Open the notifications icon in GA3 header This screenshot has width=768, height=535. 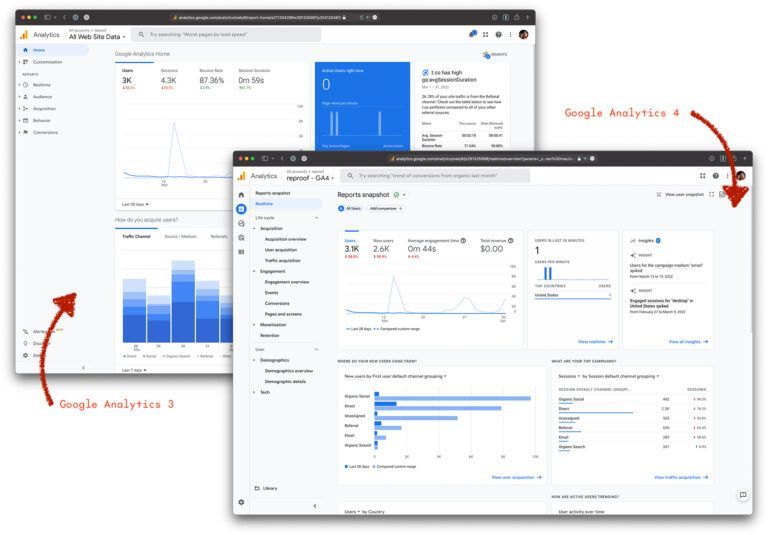pos(473,34)
